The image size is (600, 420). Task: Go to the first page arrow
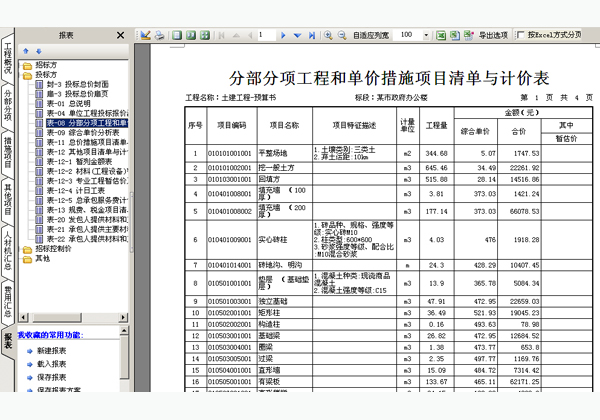(x=222, y=35)
